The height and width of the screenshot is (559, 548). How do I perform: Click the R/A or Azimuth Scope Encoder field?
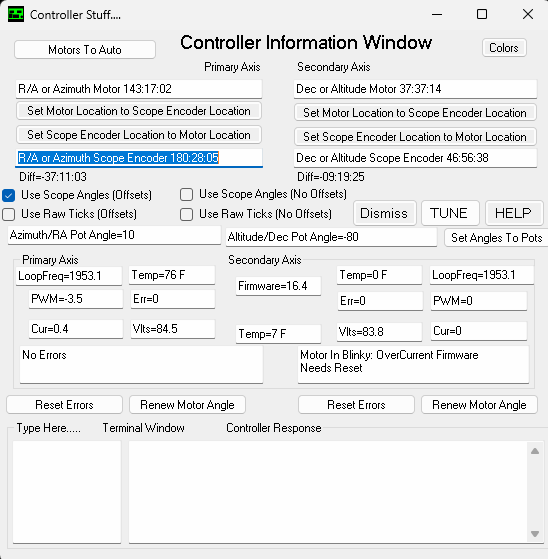[x=139, y=158]
